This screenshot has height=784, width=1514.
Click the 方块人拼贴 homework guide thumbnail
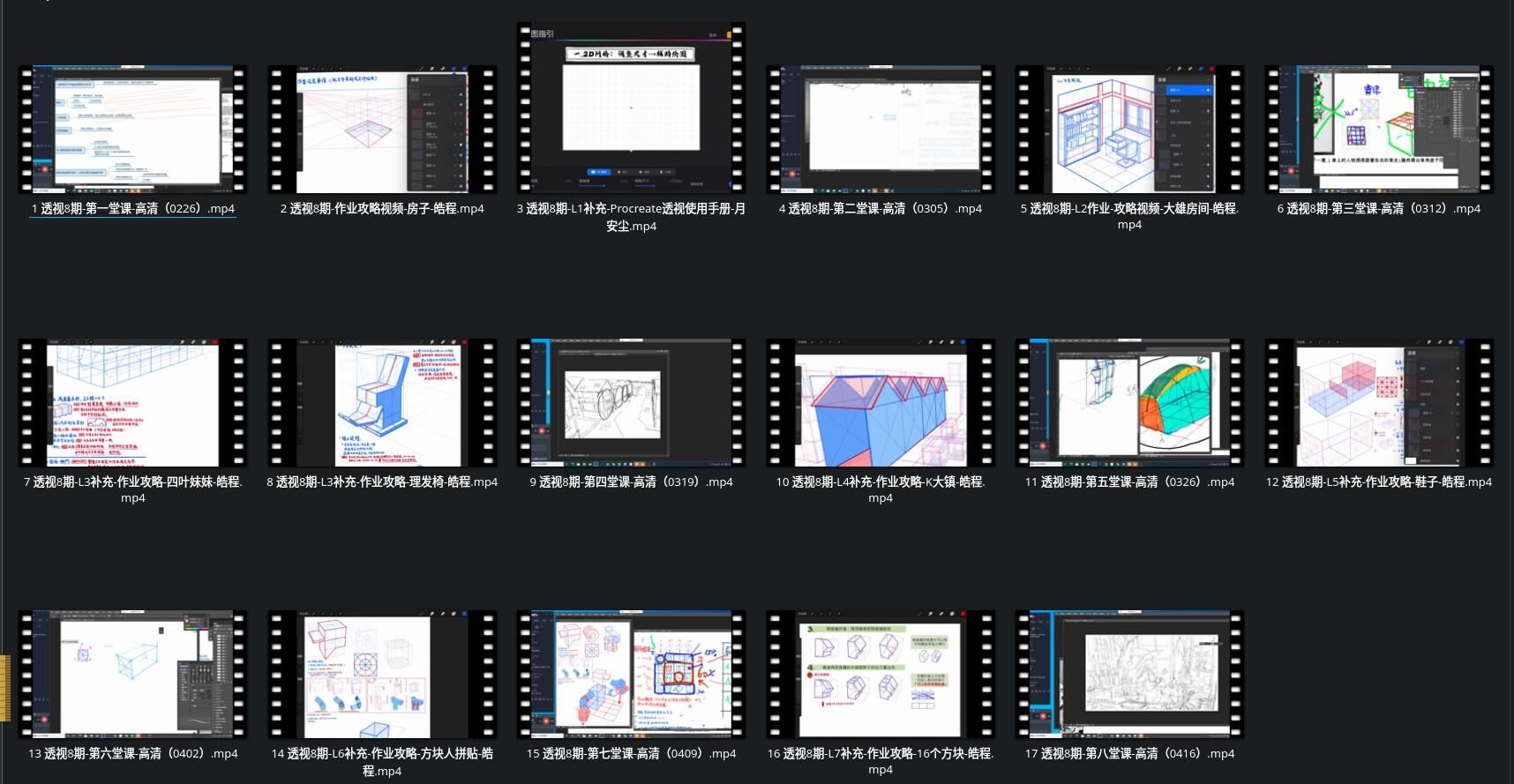pos(382,674)
